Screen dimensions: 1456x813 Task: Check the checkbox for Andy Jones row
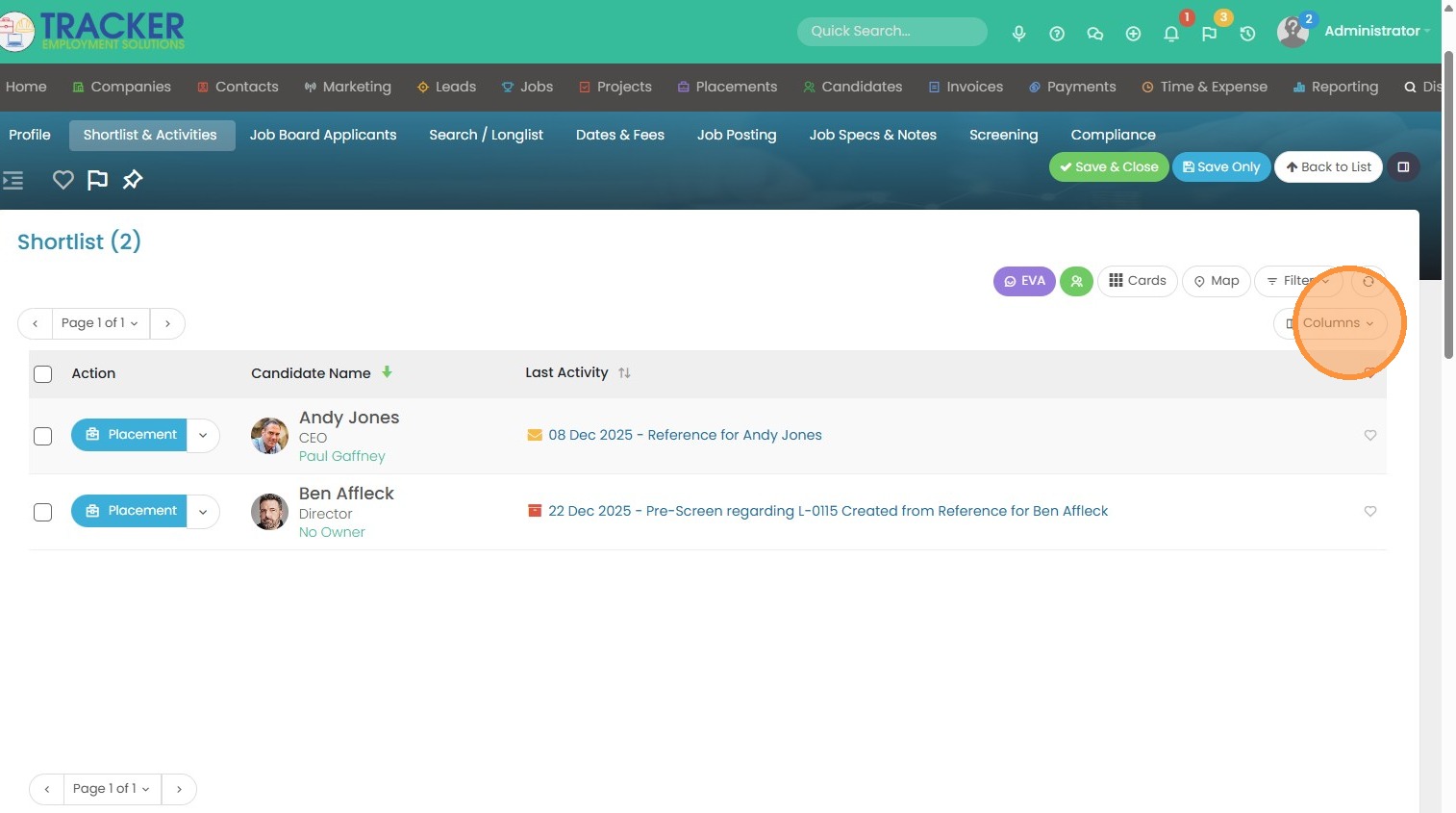(x=43, y=436)
